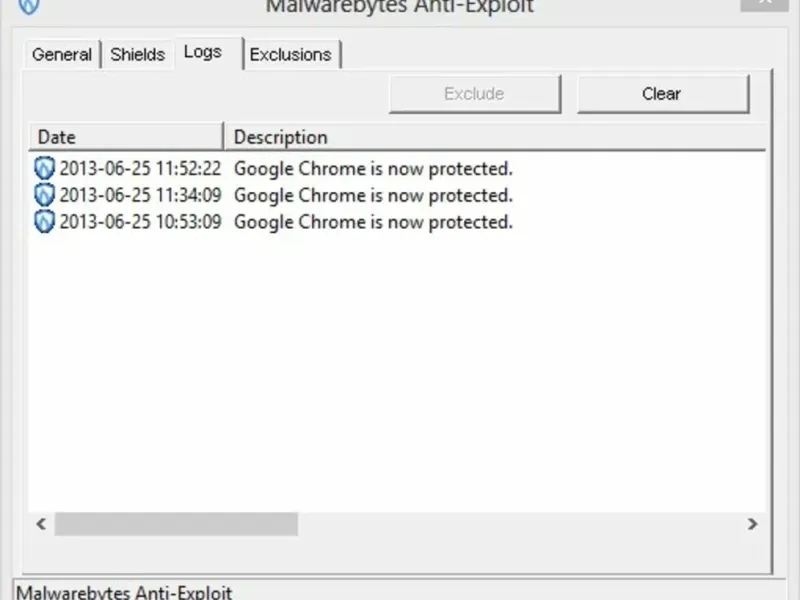Open the General tab

point(62,55)
